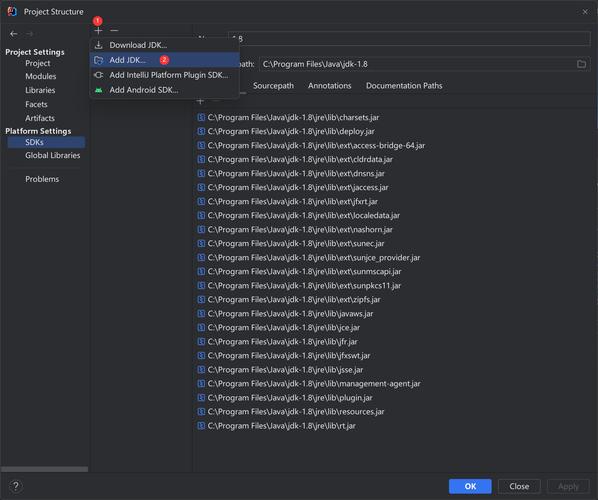
Task: Select the sunec.jar entry
Action: [x=291, y=244]
